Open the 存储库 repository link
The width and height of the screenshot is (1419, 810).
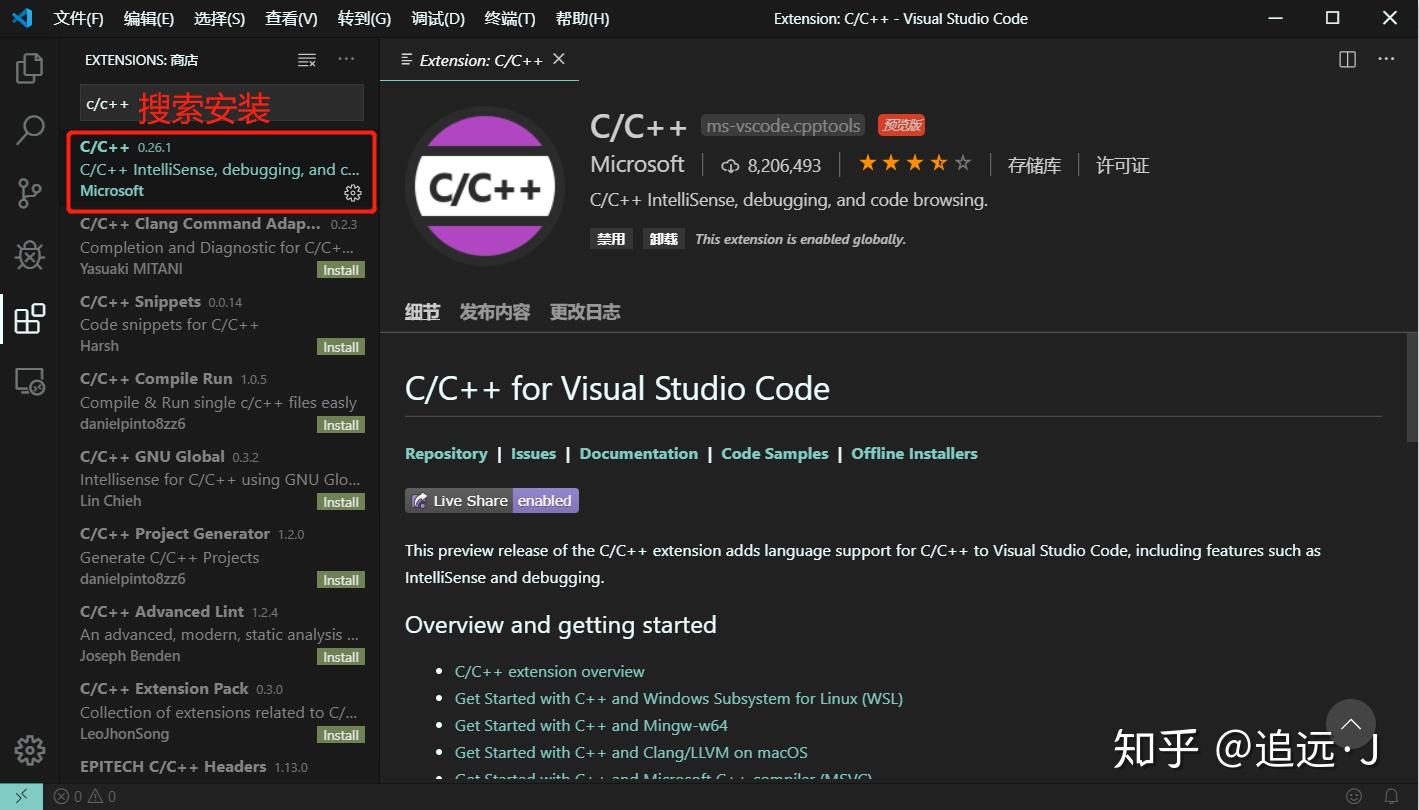tap(1034, 165)
